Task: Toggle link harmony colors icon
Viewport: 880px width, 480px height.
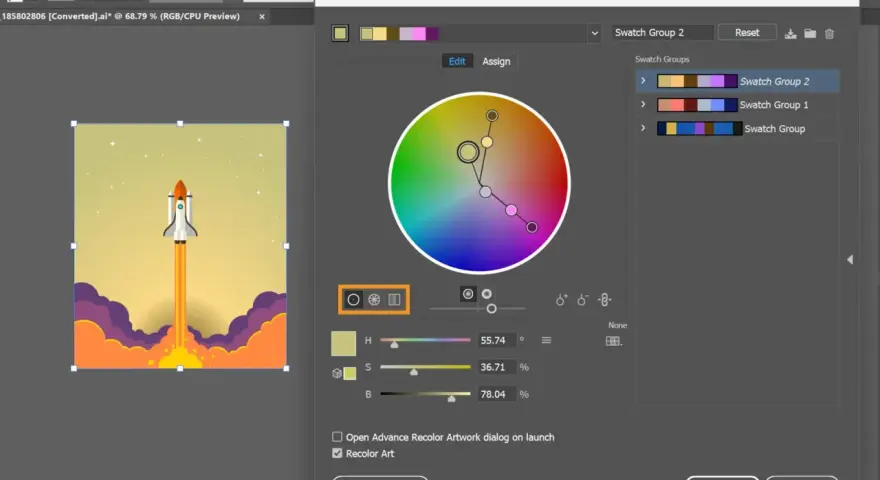Action: (604, 300)
